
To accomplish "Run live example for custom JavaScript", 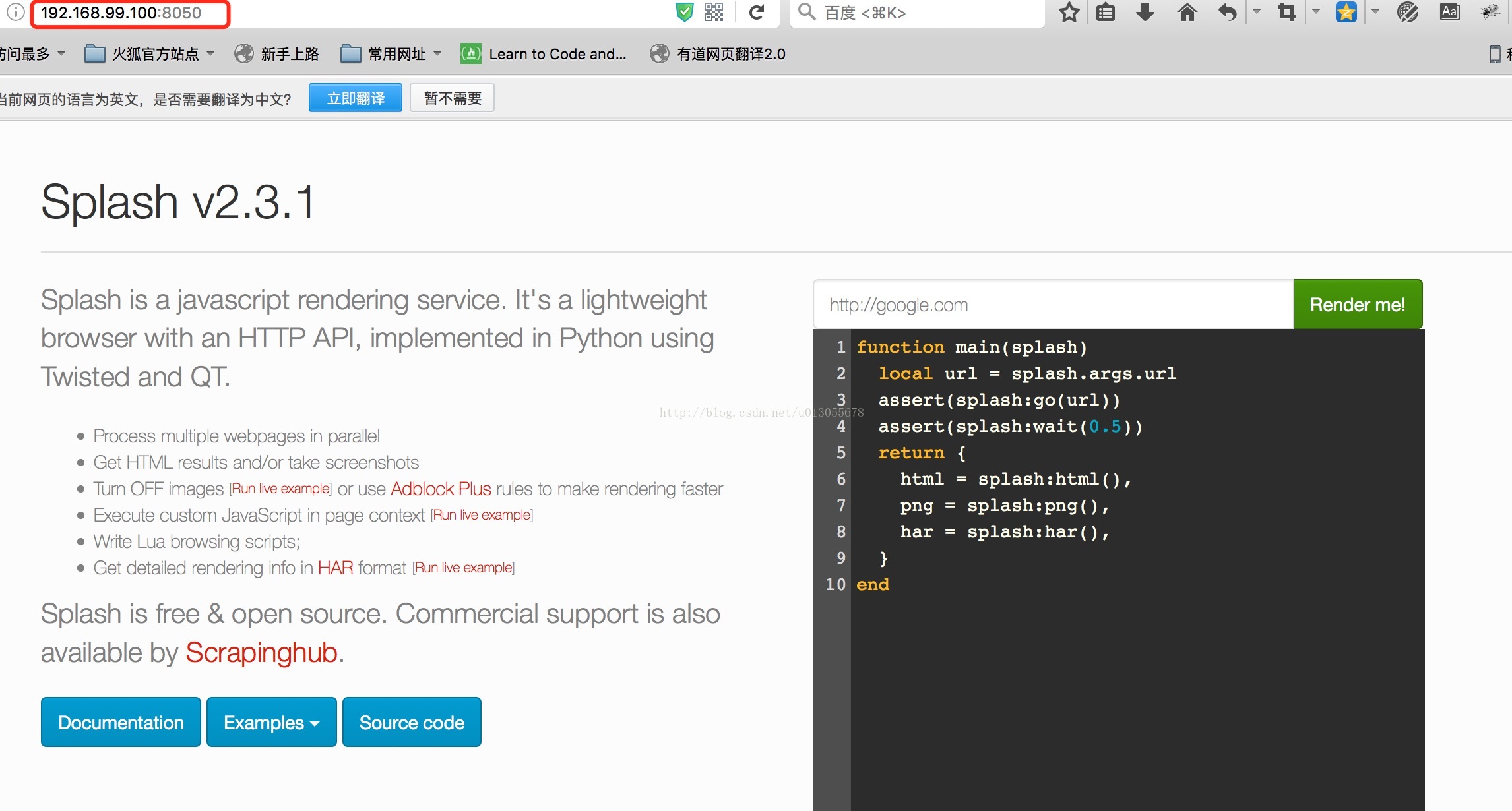I will (x=482, y=515).
